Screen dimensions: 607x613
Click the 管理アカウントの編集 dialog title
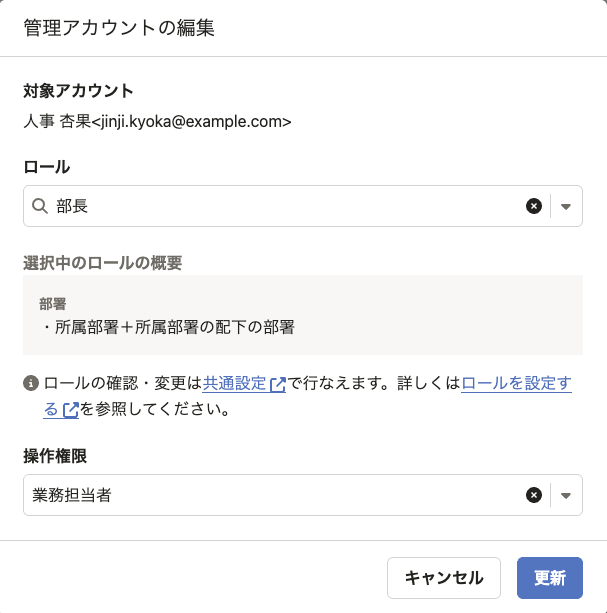[x=119, y=27]
